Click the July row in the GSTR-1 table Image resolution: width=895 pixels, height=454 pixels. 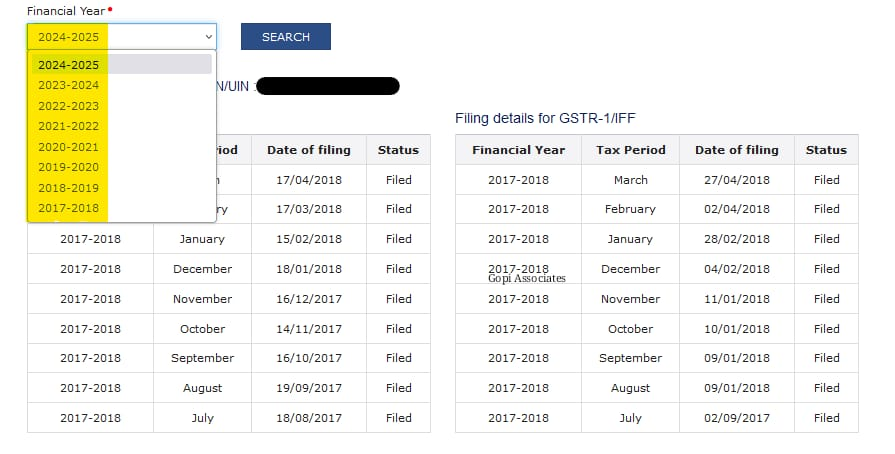coord(630,418)
